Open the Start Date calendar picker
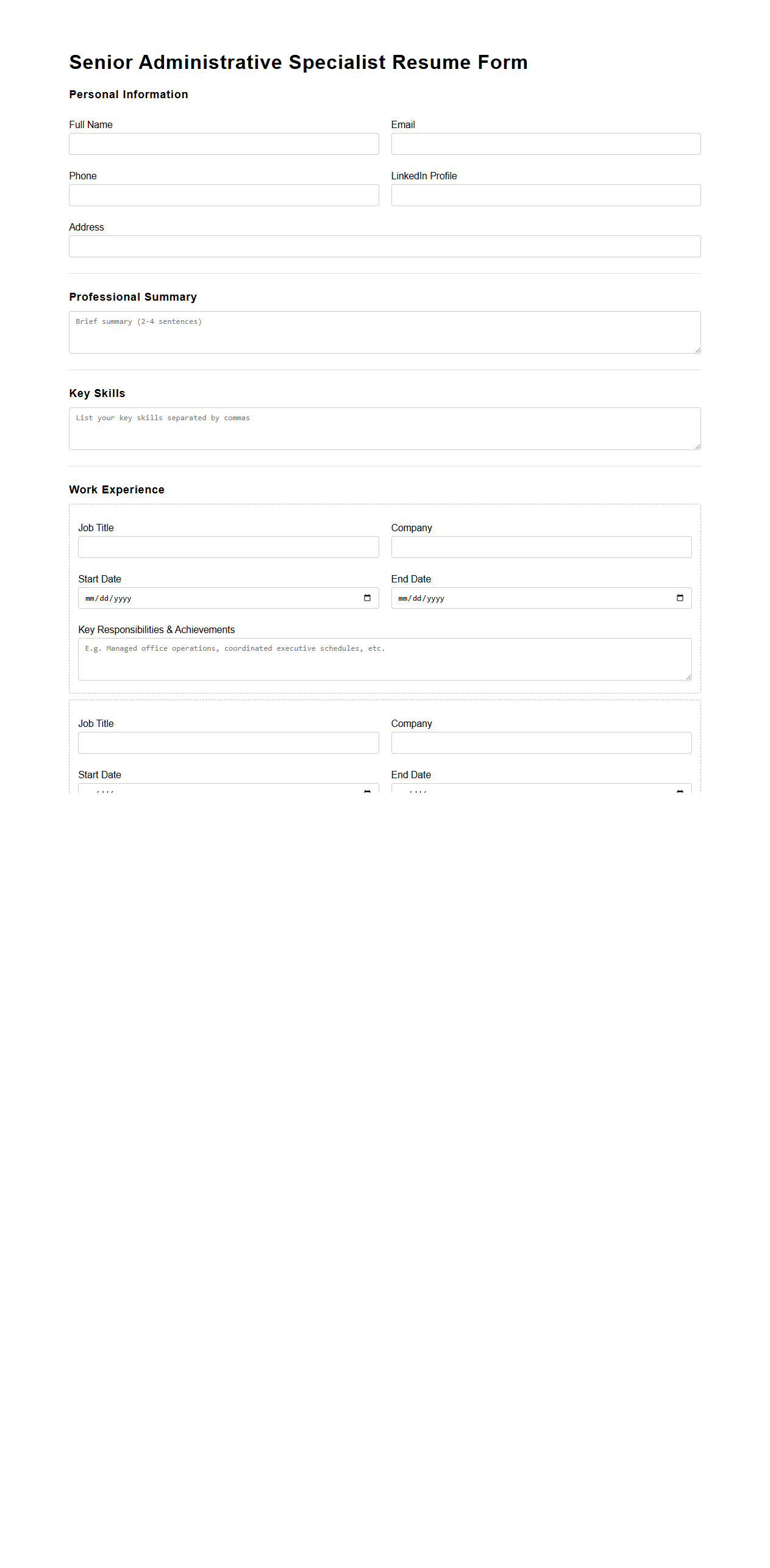This screenshot has width=770, height=1568. pos(367,598)
